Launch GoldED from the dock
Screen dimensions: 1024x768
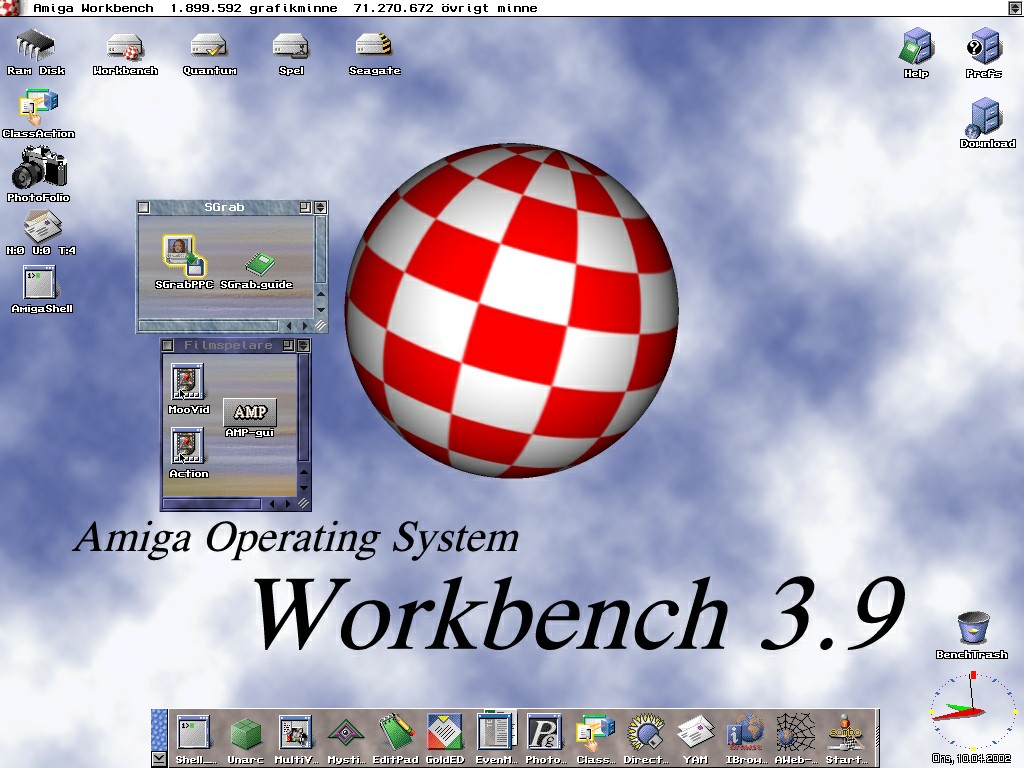444,733
